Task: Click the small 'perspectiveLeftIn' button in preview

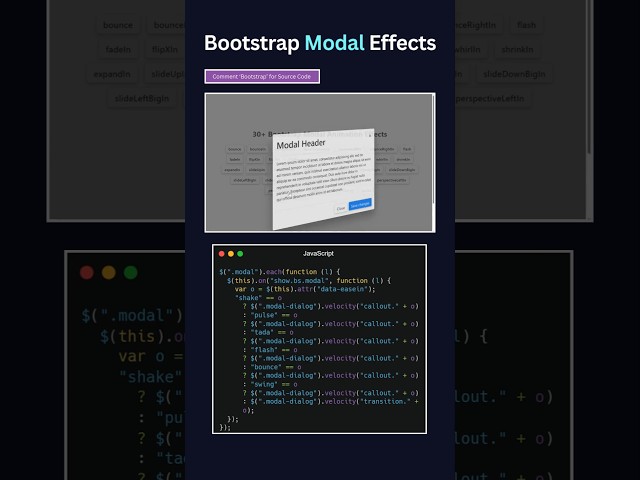Action: pos(391,180)
